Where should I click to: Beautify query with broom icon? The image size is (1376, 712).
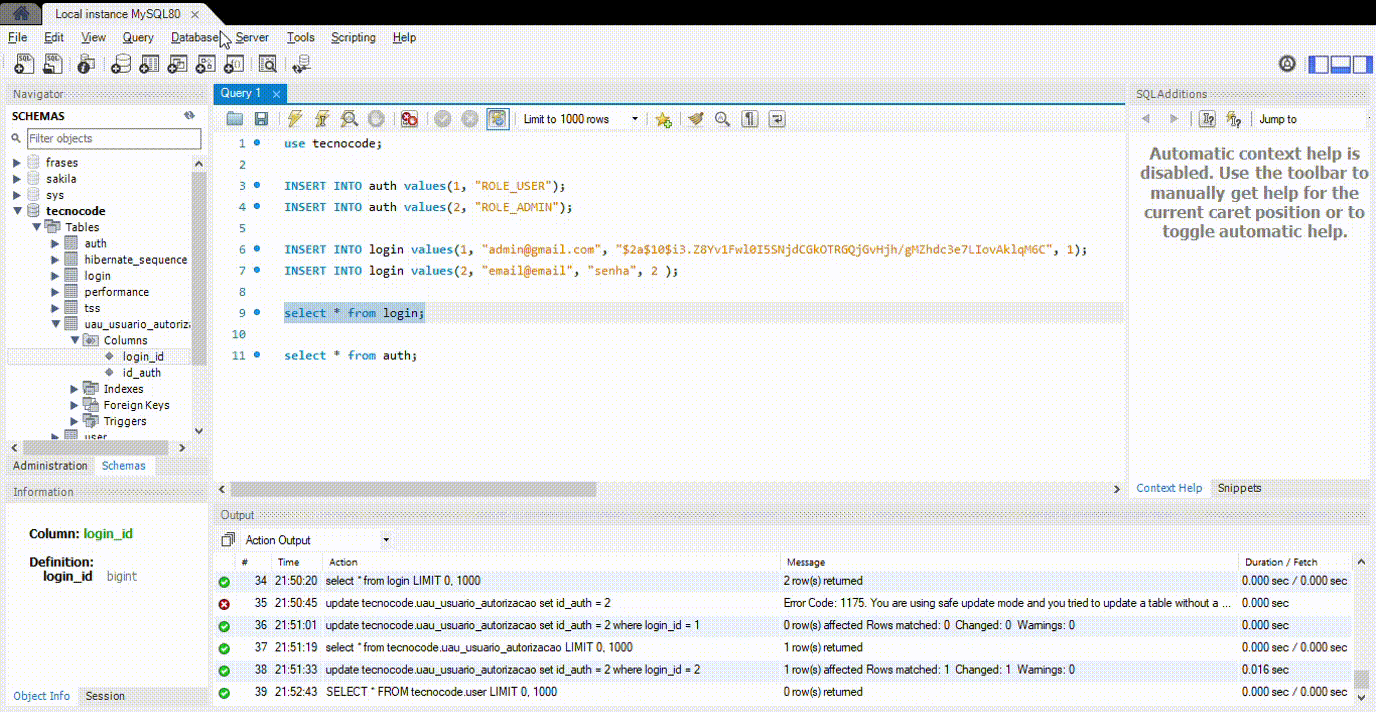click(696, 119)
